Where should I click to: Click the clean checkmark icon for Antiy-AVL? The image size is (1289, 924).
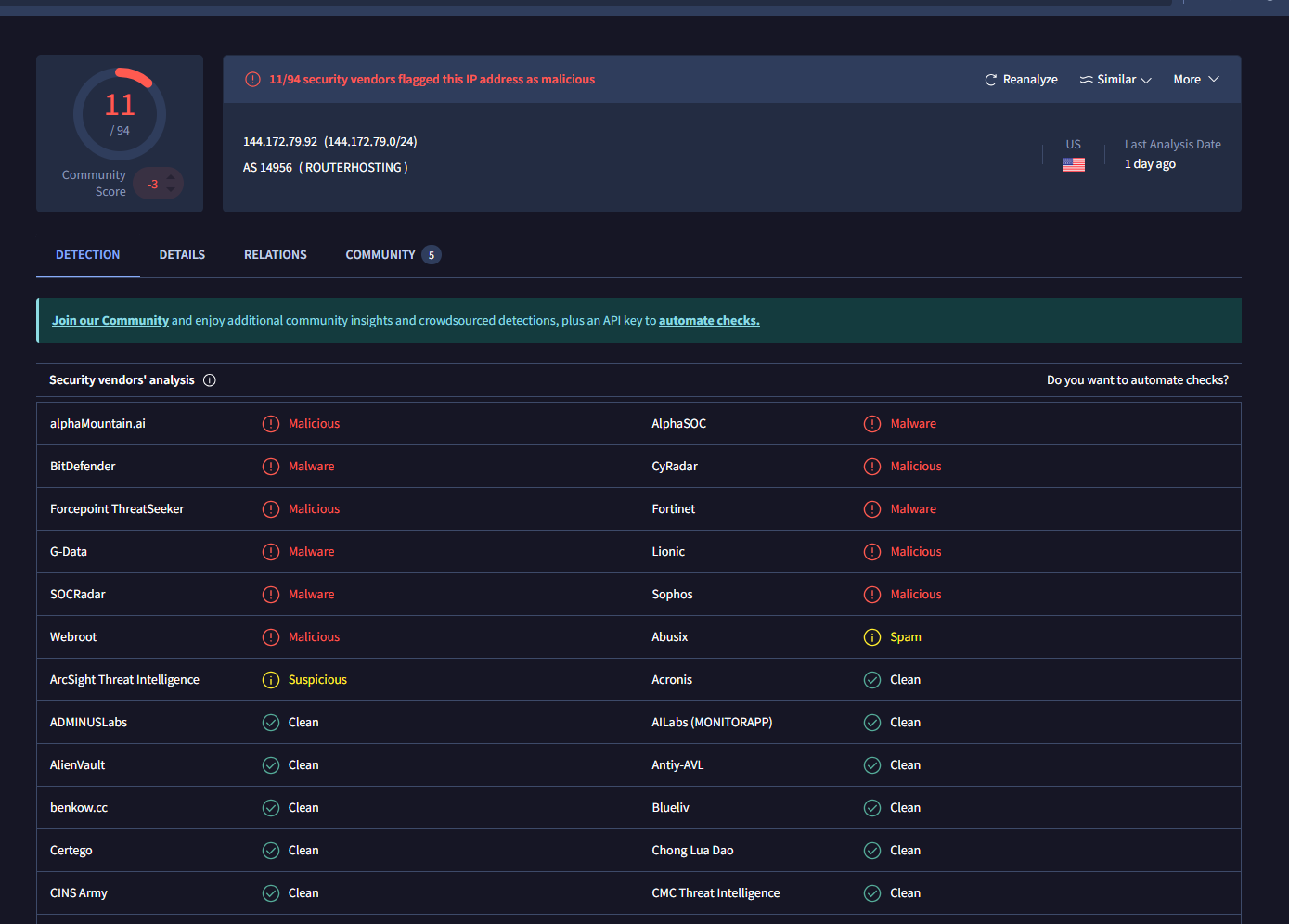[x=872, y=765]
